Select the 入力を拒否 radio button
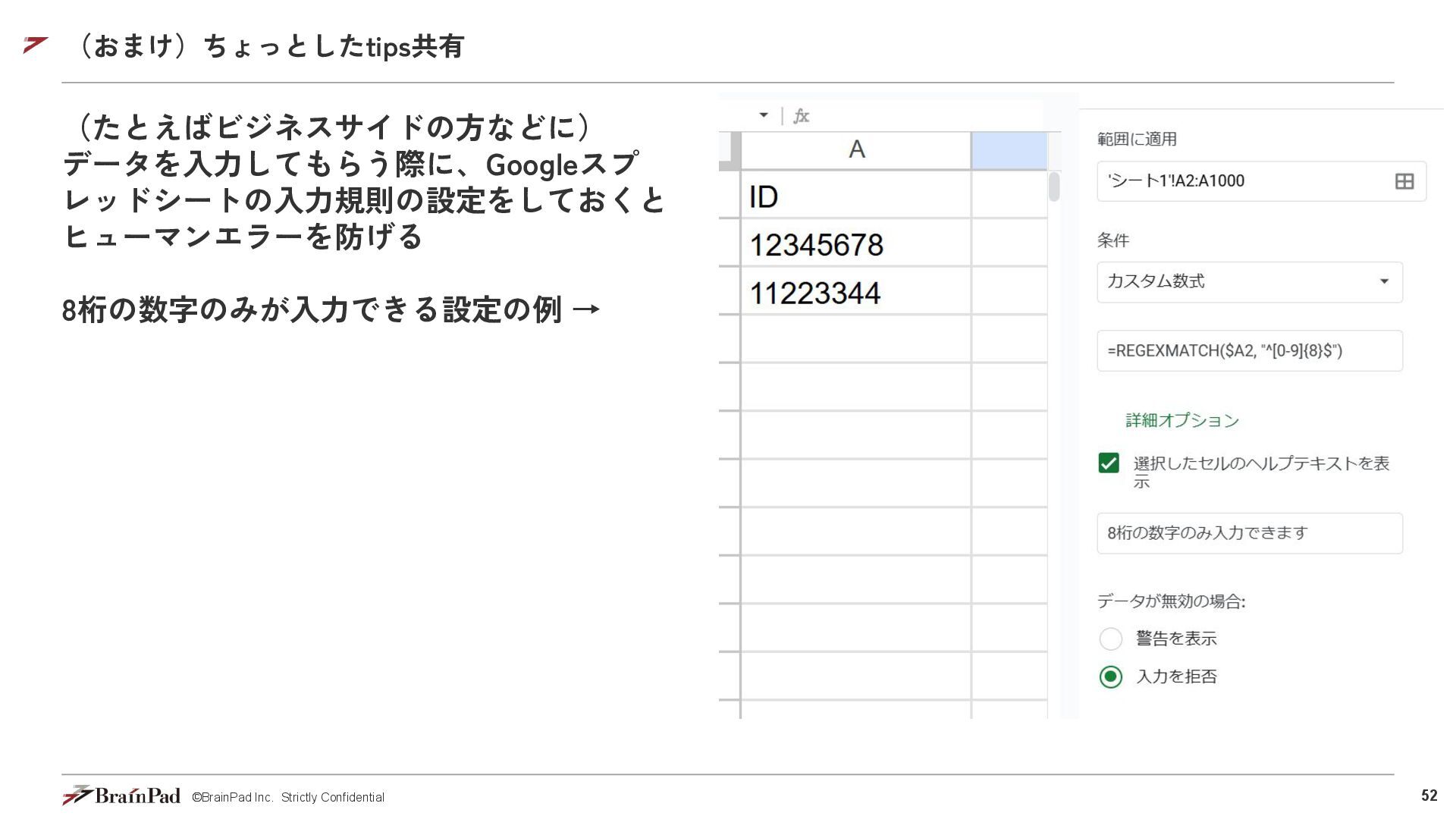The width and height of the screenshot is (1456, 819). click(1111, 676)
